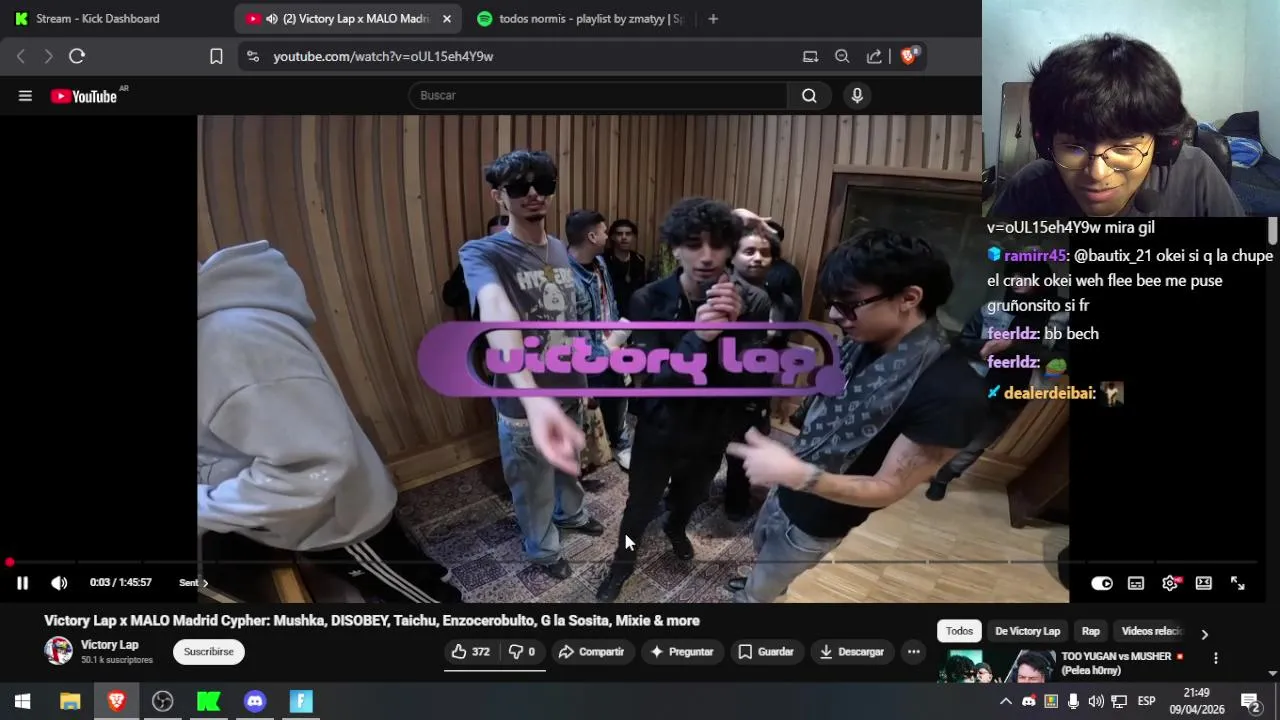
Task: Open the notification center
Action: pyautogui.click(x=1249, y=702)
